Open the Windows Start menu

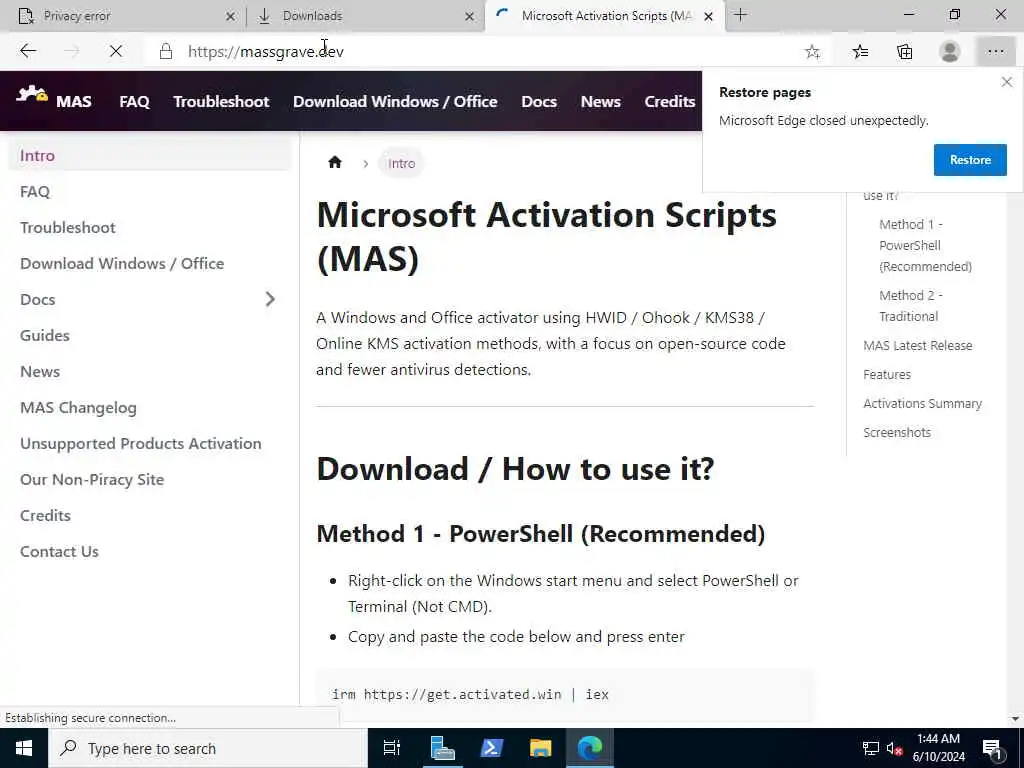(x=24, y=748)
